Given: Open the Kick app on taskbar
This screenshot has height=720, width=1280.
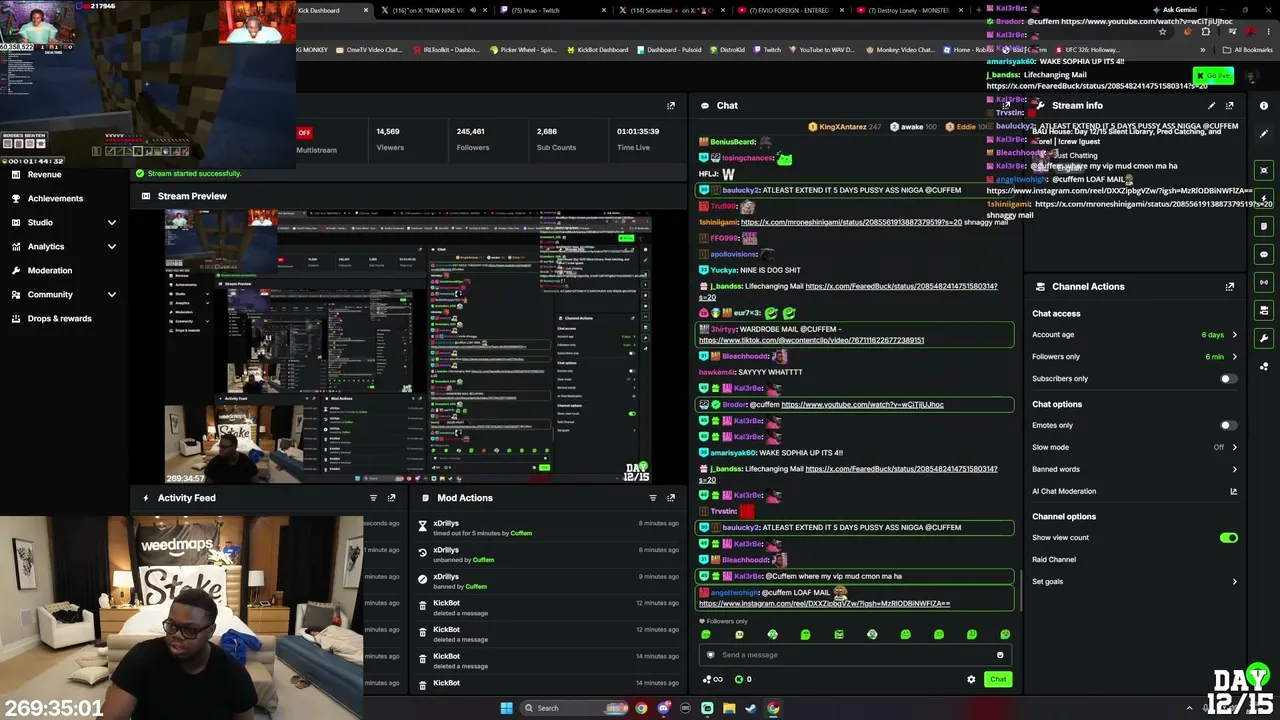Looking at the screenshot, I should tap(707, 708).
